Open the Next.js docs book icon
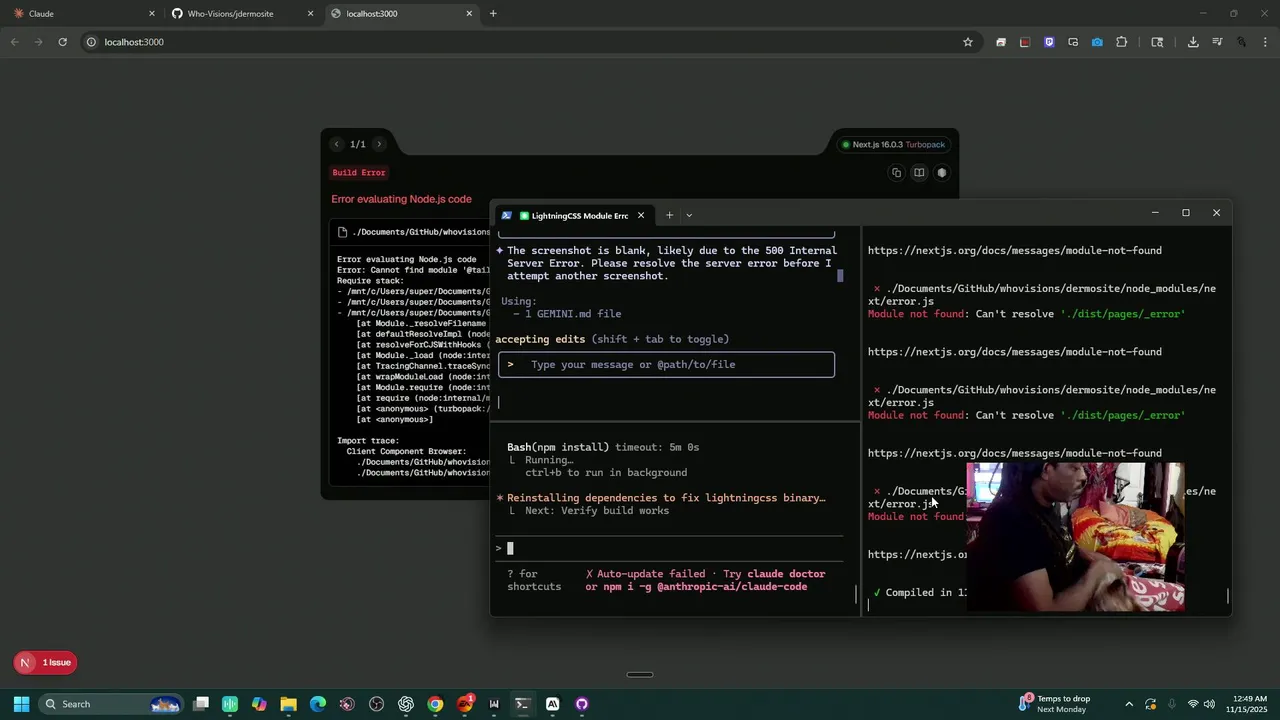1280x720 pixels. [x=919, y=173]
